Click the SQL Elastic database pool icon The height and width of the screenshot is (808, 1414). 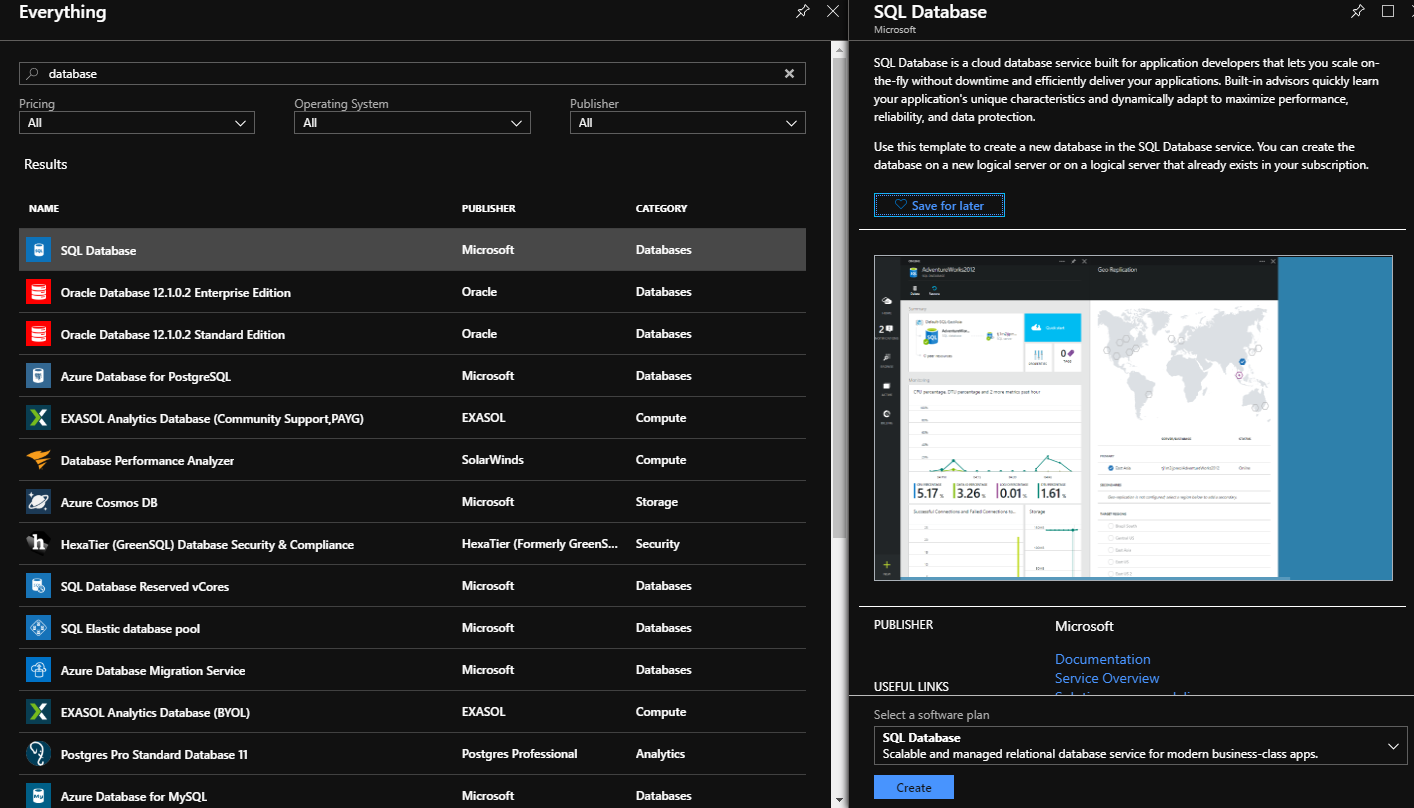click(38, 628)
